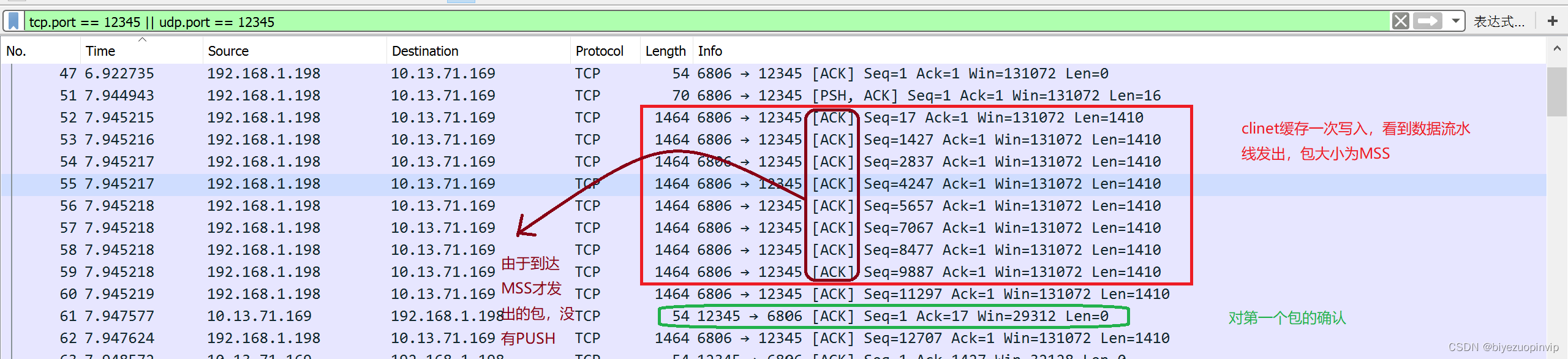The image size is (1568, 359).
Task: Select packet 51 with PSH, ACK
Action: (x=773, y=96)
